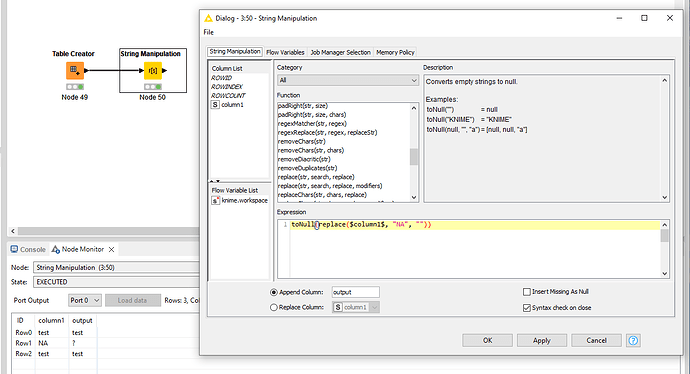Click the output column header in table
Viewport: 690px width, 374px height.
pyautogui.click(x=82, y=320)
